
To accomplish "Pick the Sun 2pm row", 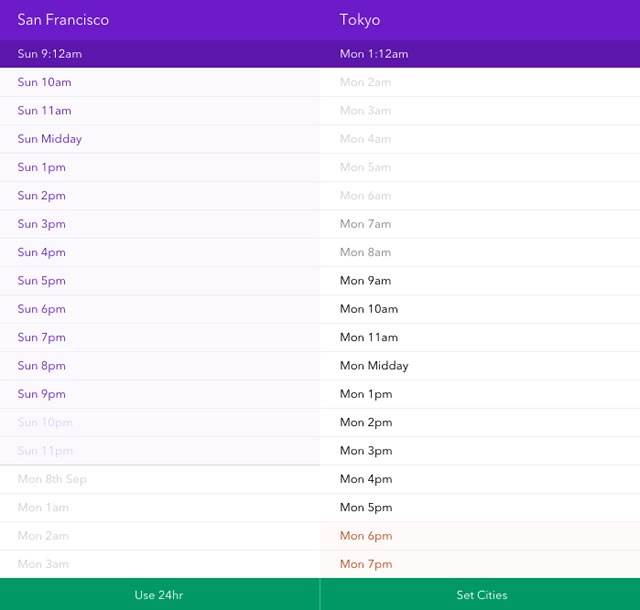I will point(160,196).
